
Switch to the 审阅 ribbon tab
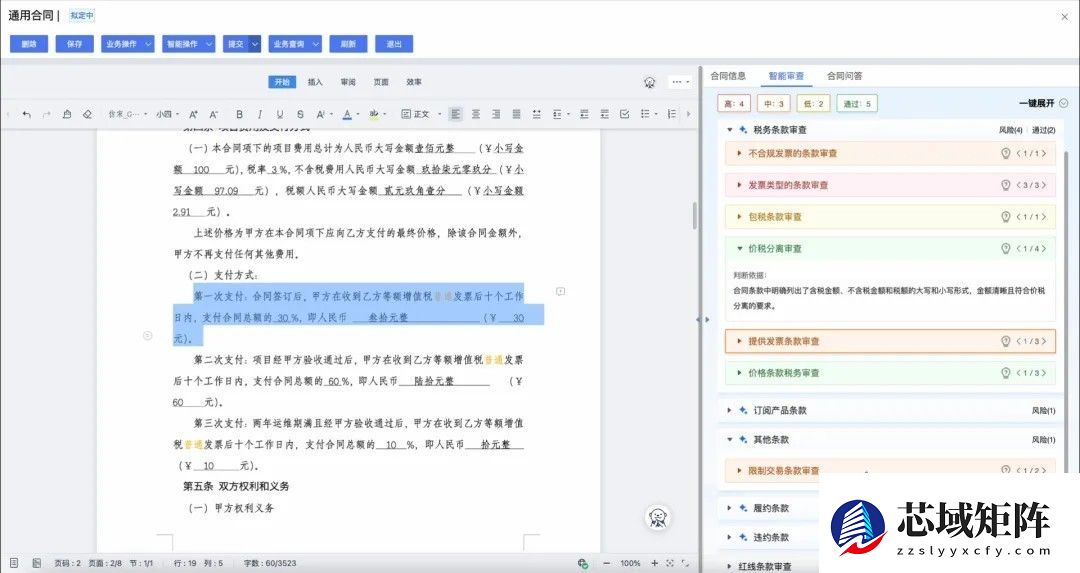(x=348, y=82)
